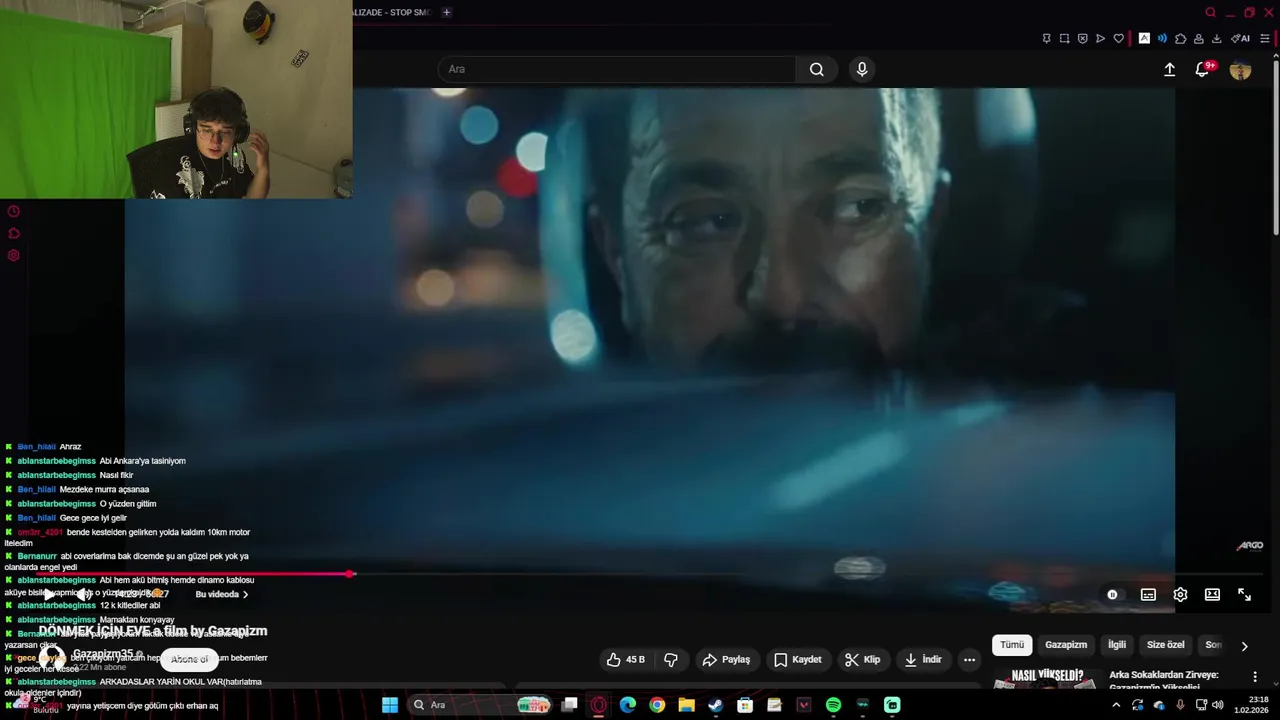
Task: Open the Windows Start menu
Action: 389,705
